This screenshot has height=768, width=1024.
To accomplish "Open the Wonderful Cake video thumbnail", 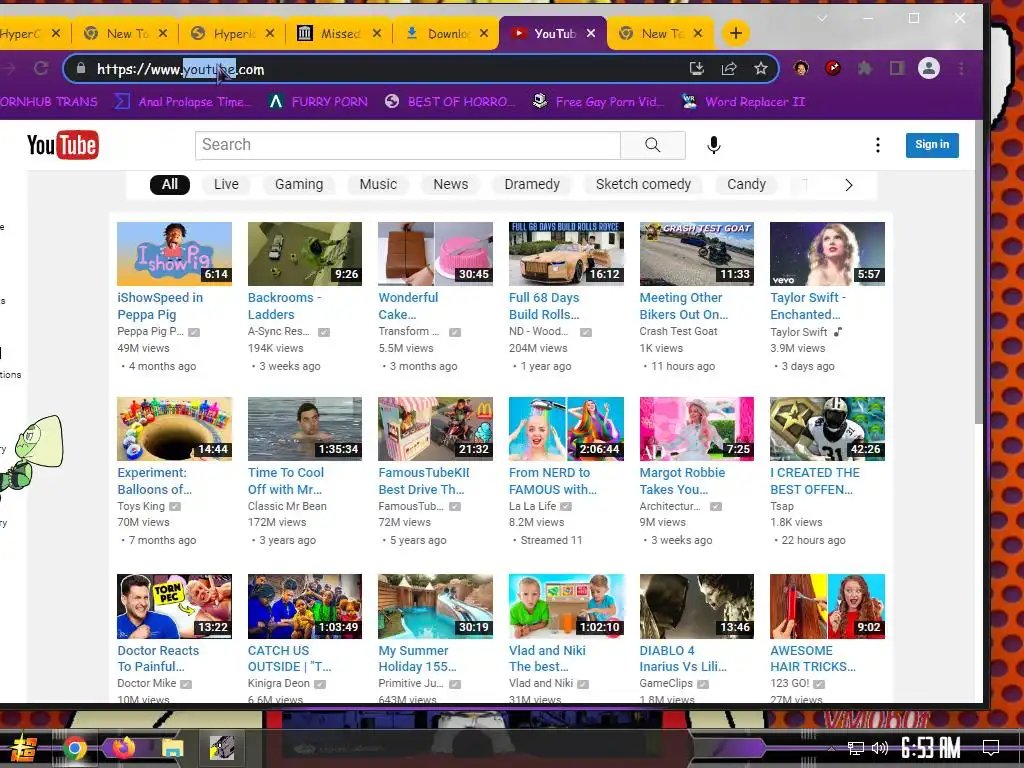I will [436, 253].
